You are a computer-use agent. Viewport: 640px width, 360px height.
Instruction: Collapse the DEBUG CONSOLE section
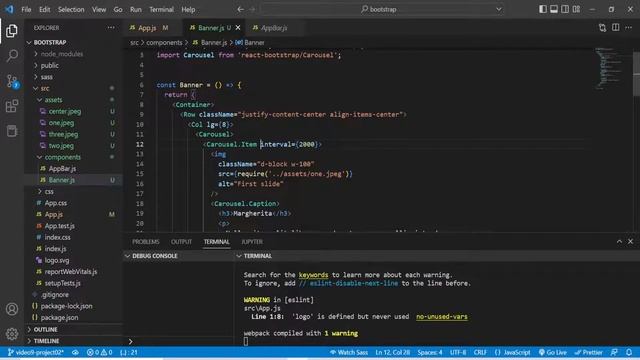[x=178, y=256]
